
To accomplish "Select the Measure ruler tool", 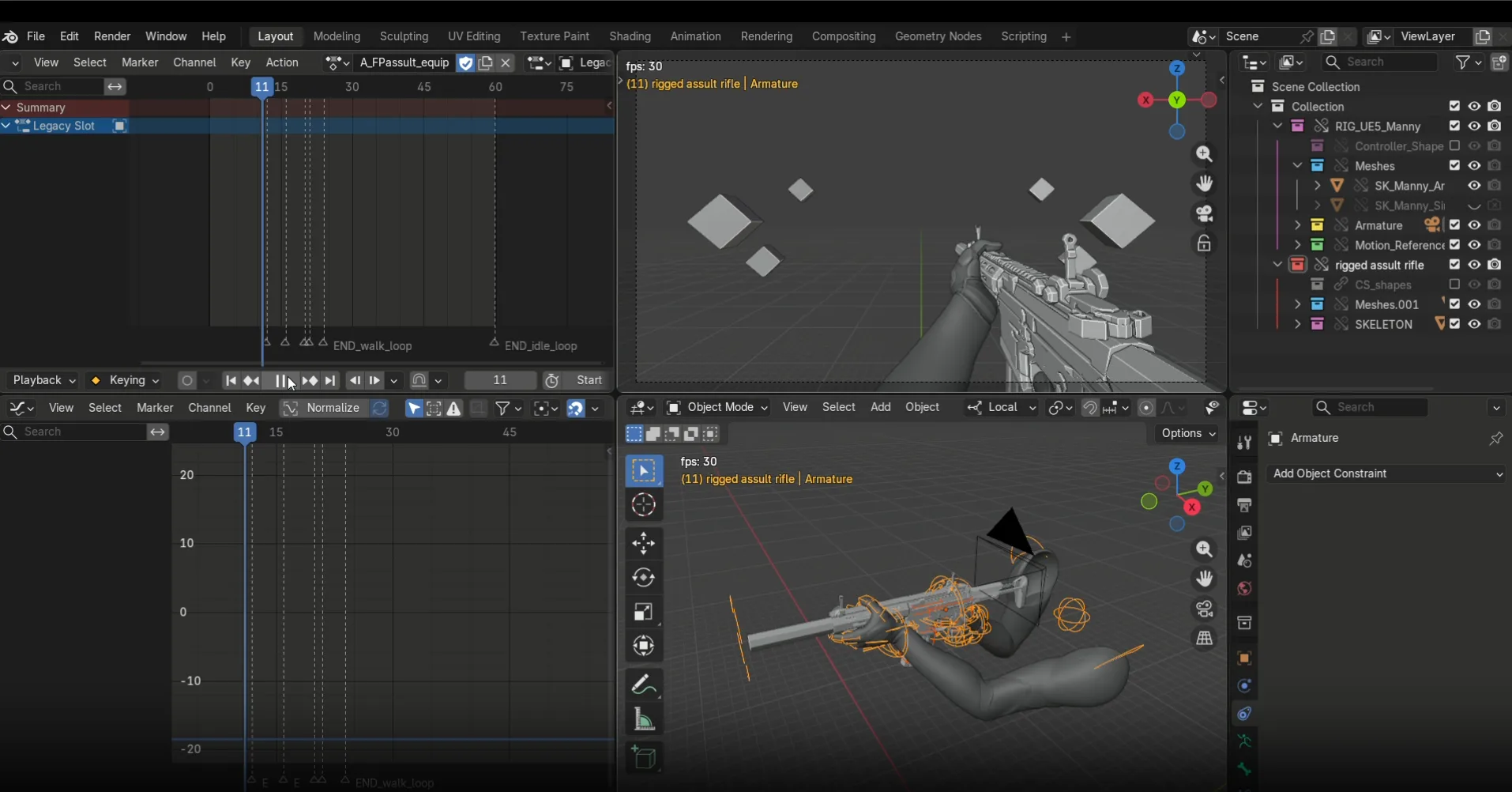I will point(644,719).
